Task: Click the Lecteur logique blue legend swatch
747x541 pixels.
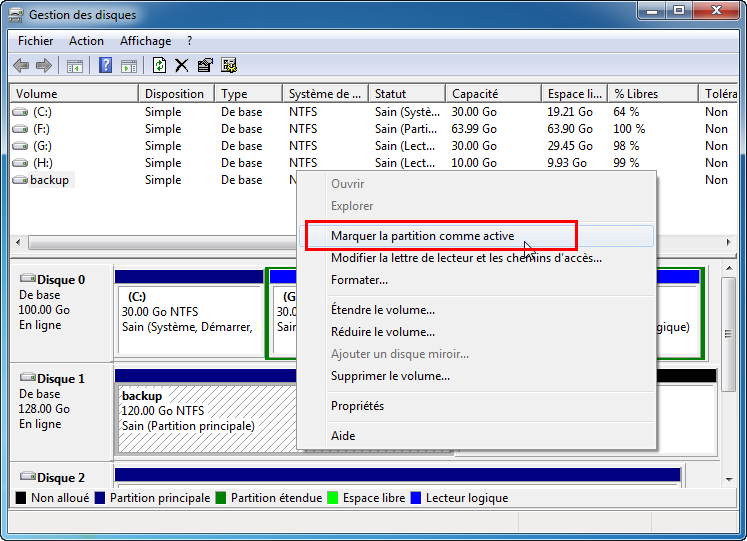Action: click(416, 498)
